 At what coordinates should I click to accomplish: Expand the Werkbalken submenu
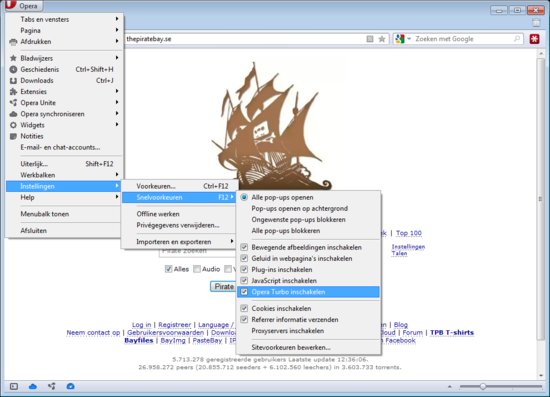65,175
